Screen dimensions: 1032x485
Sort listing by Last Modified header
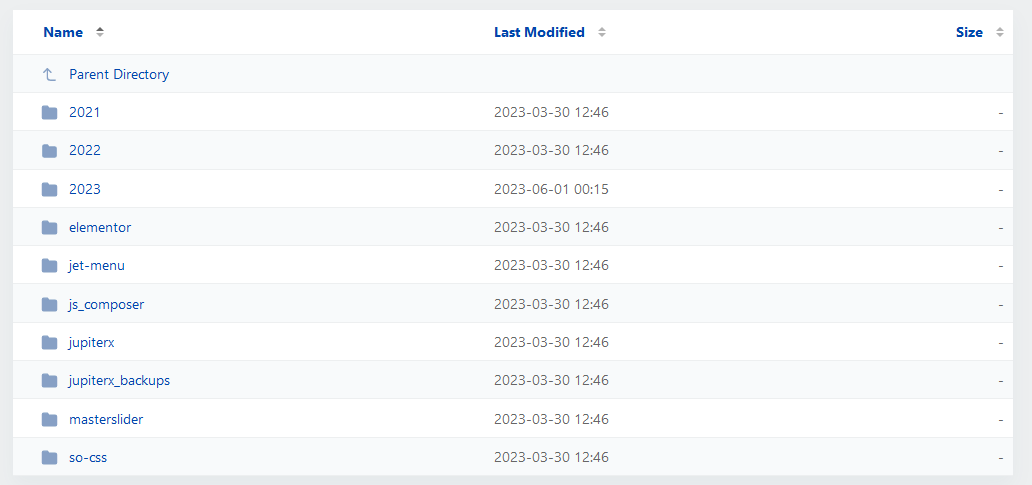tap(539, 32)
